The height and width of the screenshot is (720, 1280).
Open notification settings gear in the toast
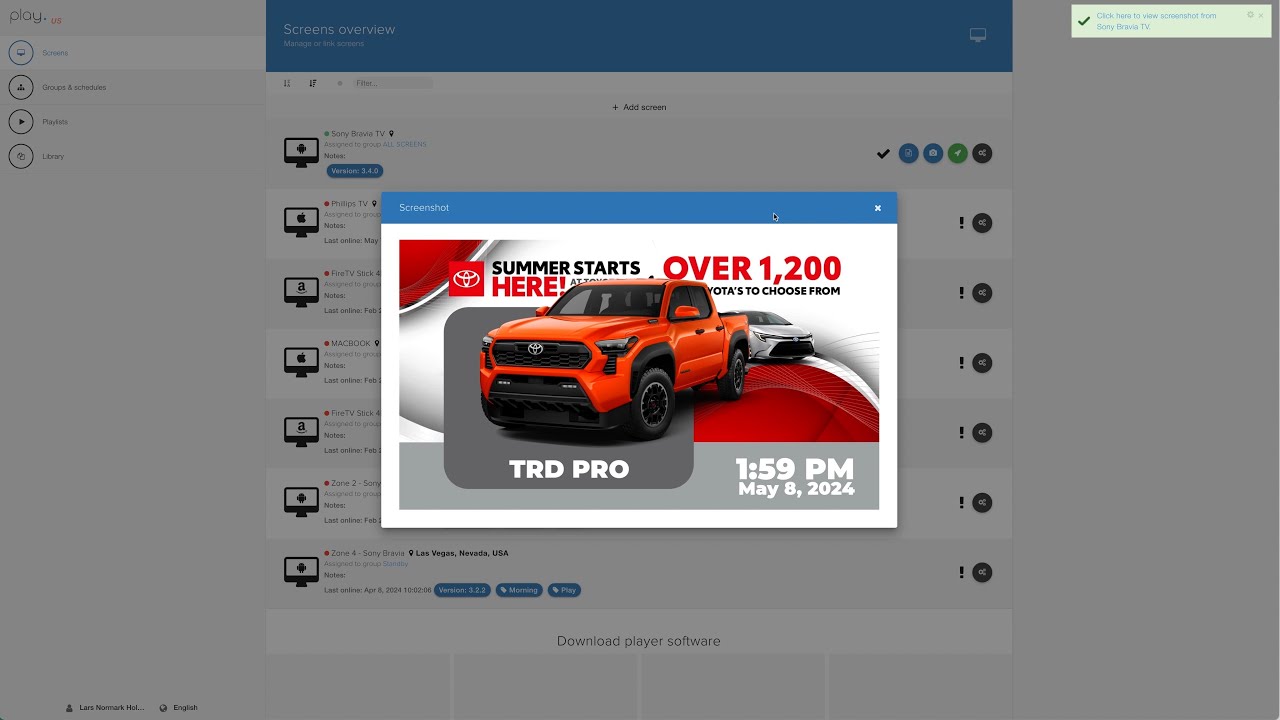tap(1250, 15)
